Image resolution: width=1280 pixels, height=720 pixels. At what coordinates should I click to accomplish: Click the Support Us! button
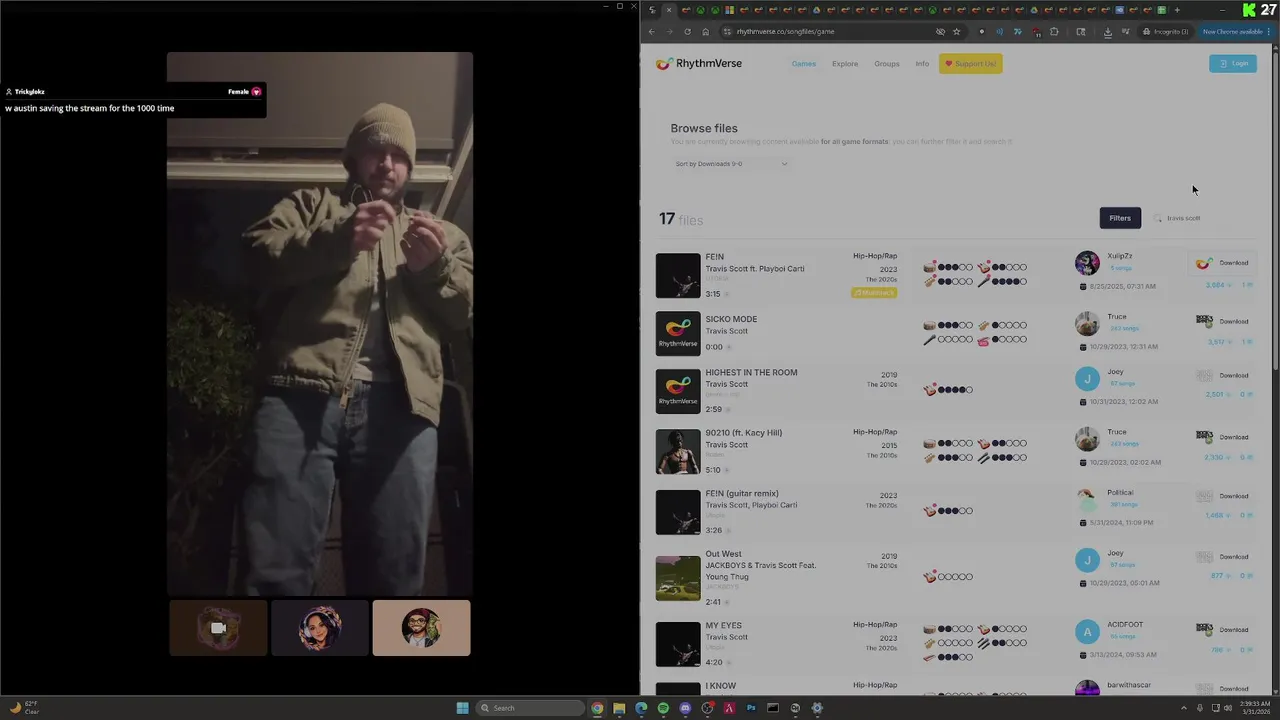(x=970, y=64)
